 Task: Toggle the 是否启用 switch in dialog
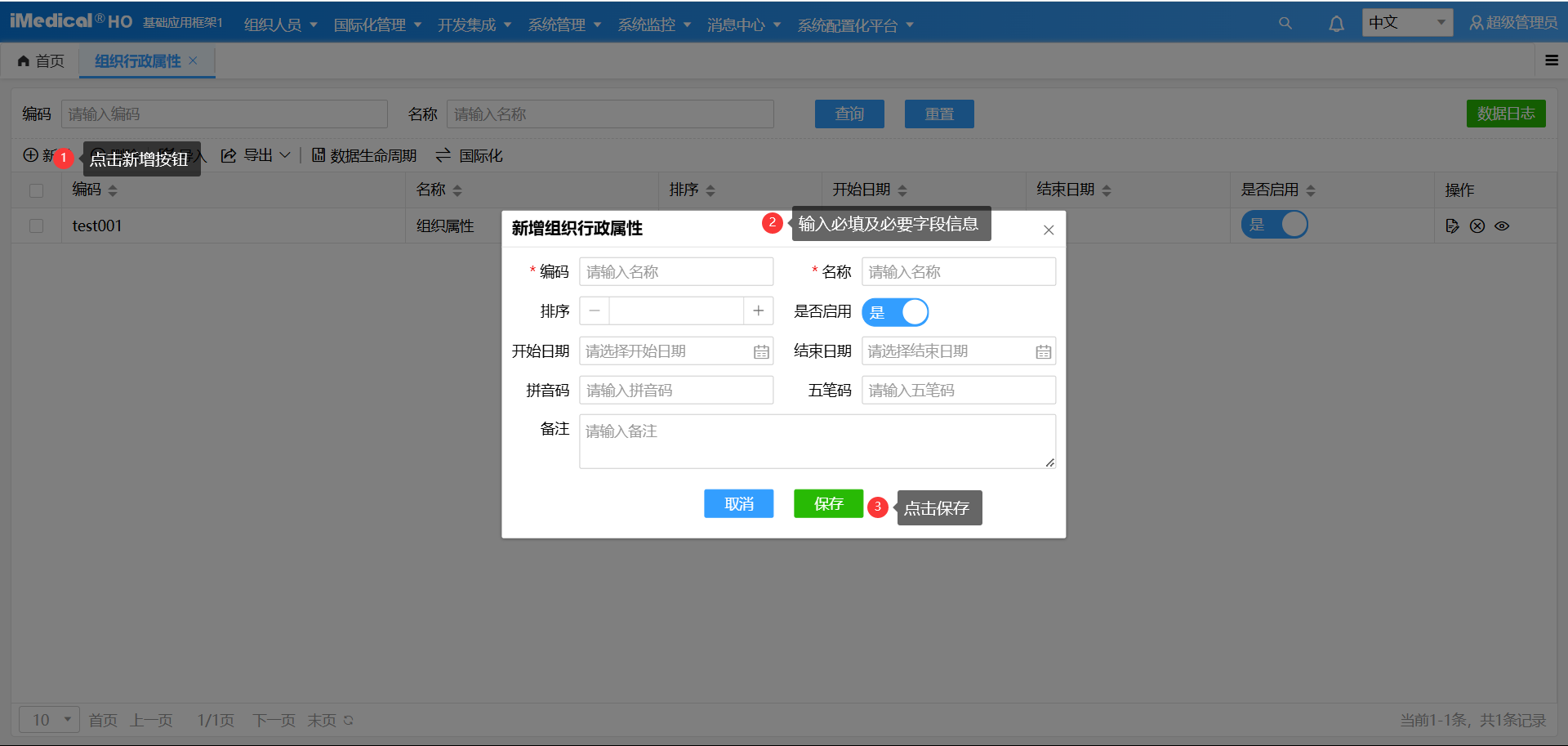[x=895, y=312]
